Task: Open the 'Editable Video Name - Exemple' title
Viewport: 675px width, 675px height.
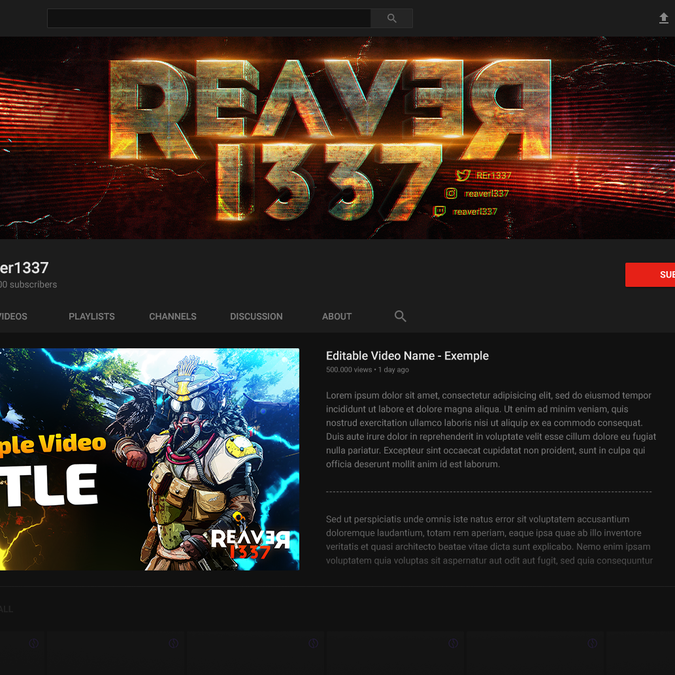Action: pos(407,355)
